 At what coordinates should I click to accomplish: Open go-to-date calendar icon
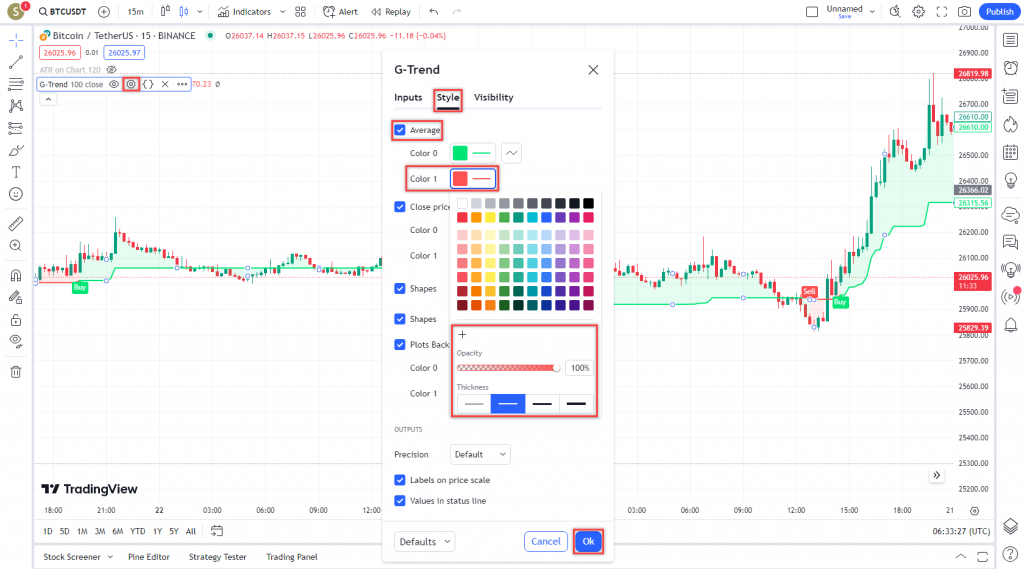217,531
